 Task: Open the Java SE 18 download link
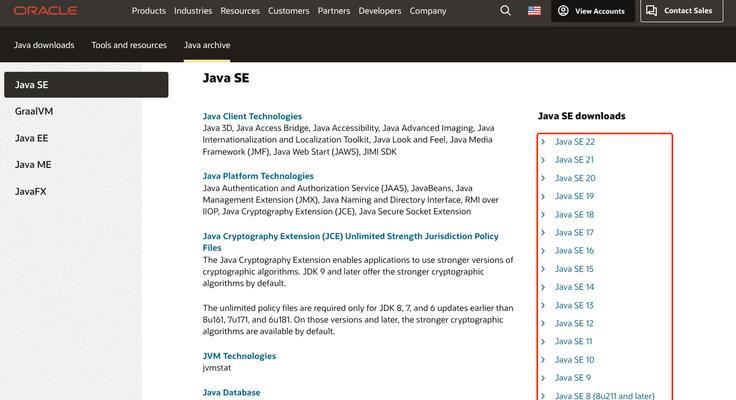574,215
